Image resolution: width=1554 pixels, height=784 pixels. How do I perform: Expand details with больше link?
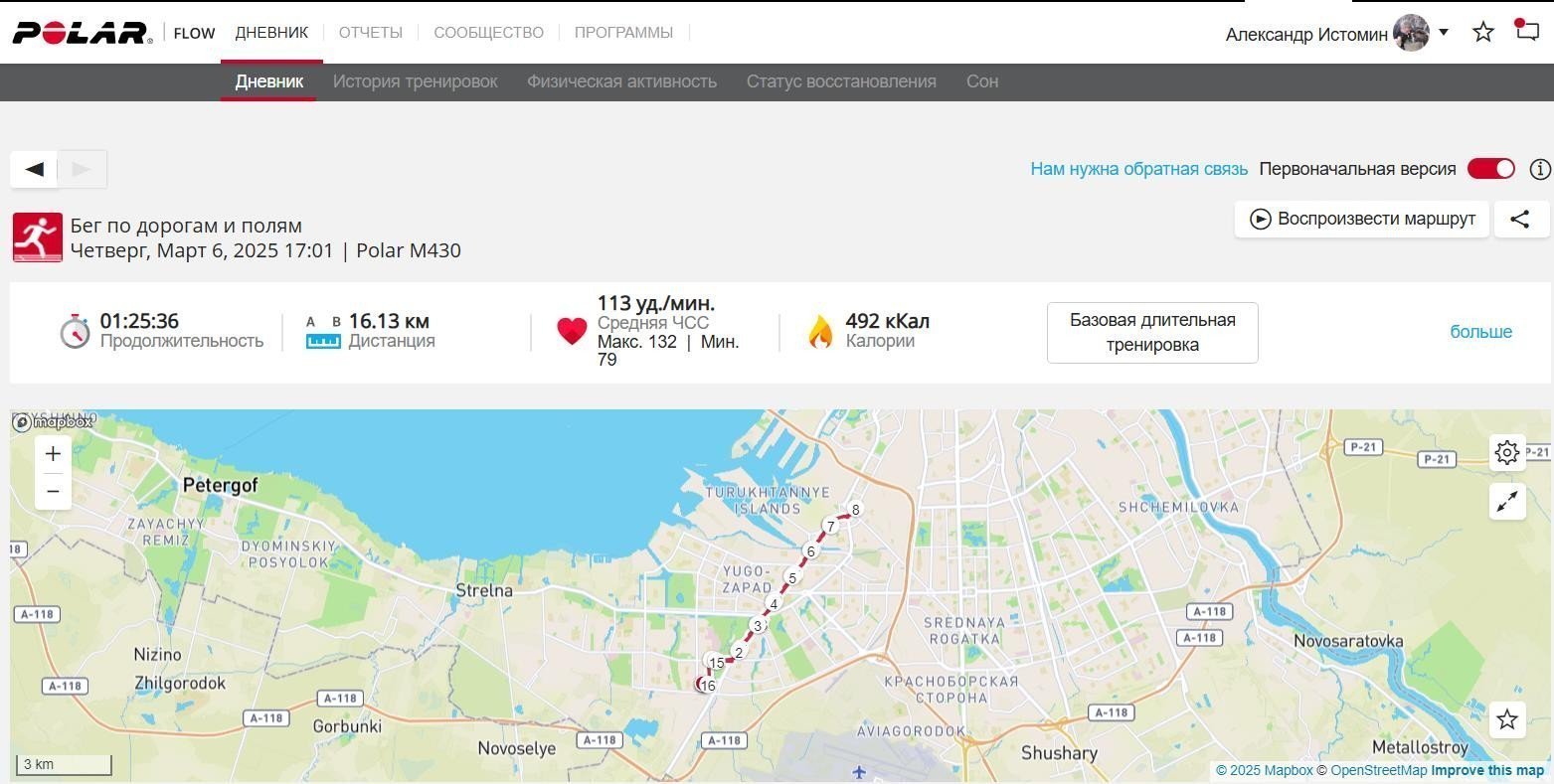pos(1480,332)
